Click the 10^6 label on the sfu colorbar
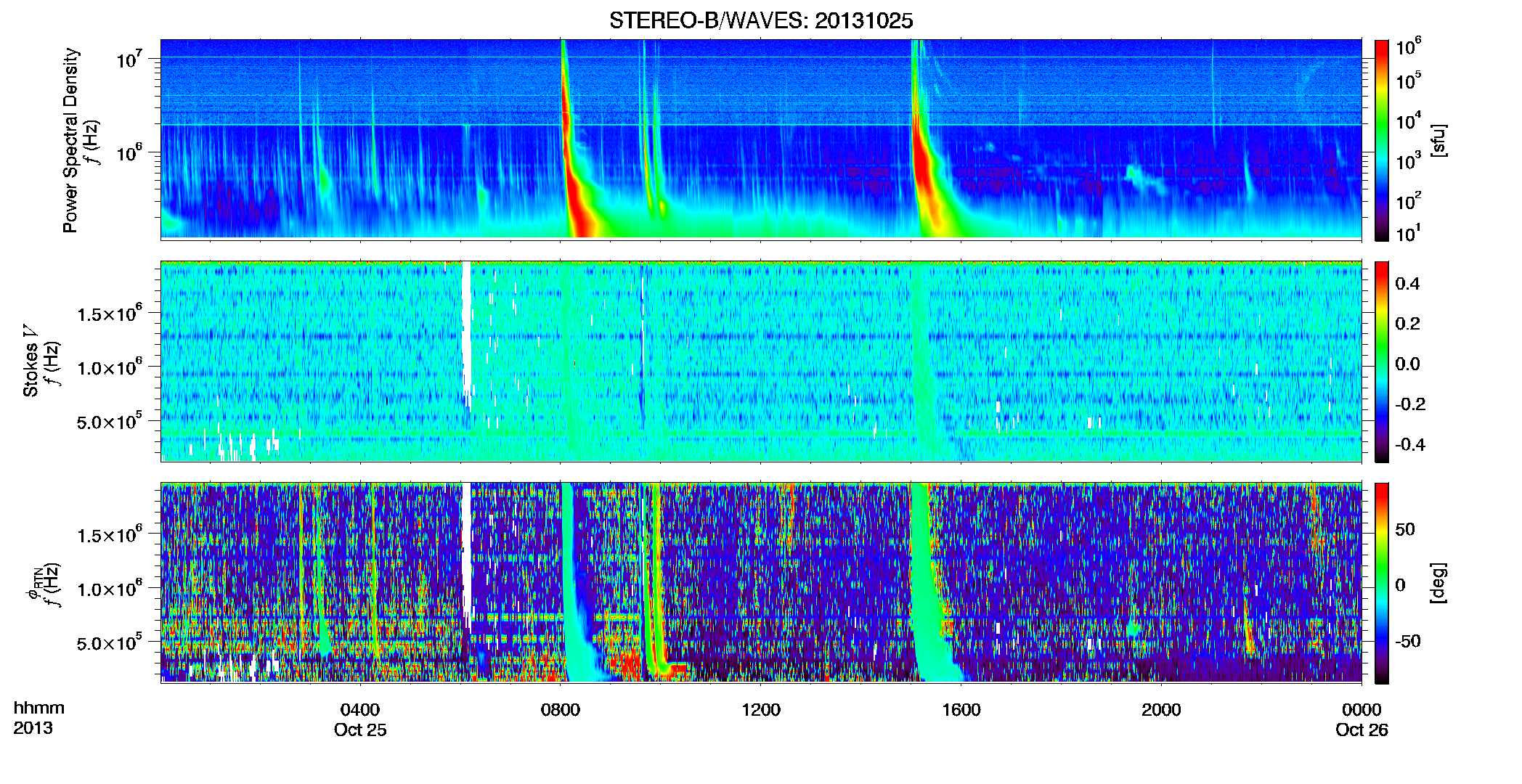This screenshot has height=784, width=1522. 1409,46
